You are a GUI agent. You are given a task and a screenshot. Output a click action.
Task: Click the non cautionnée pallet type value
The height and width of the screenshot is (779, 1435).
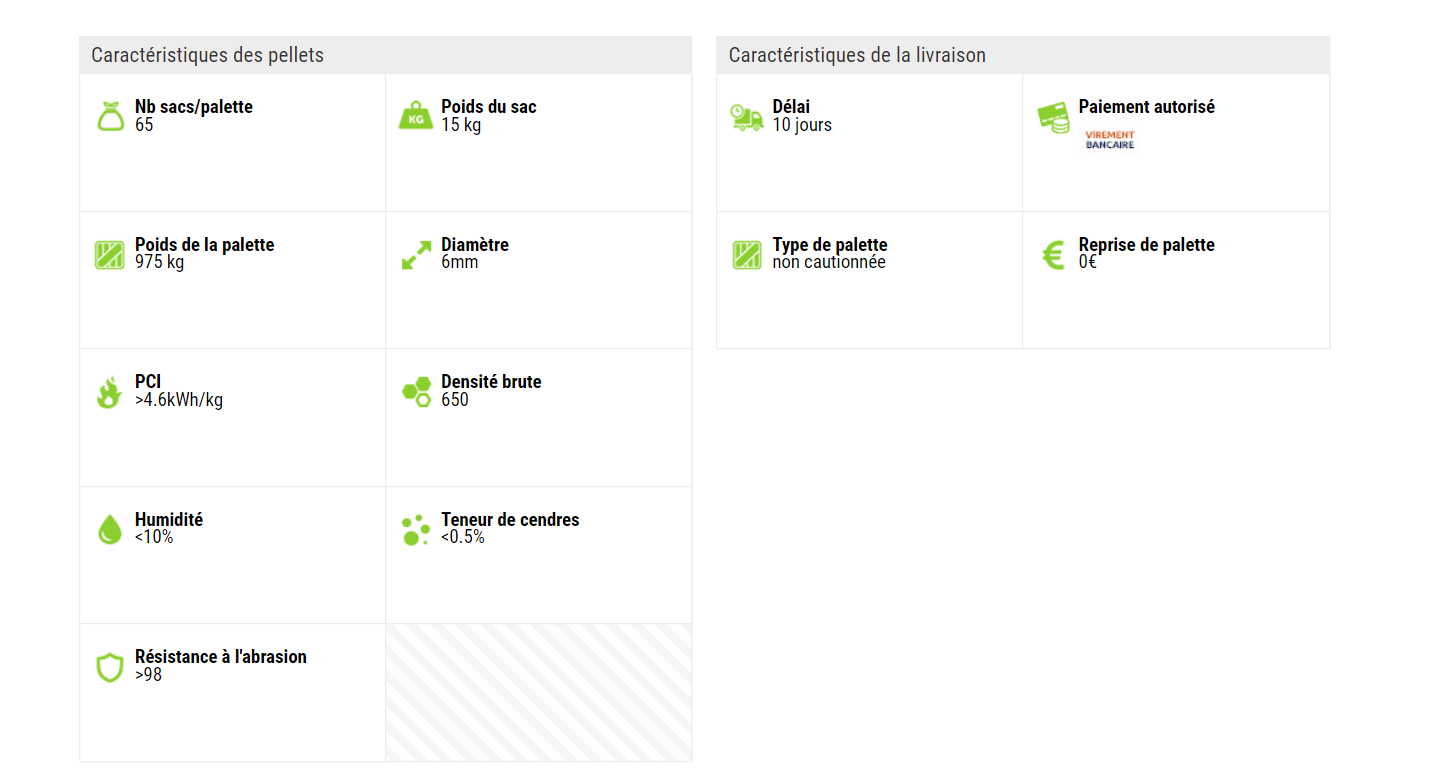pyautogui.click(x=829, y=262)
